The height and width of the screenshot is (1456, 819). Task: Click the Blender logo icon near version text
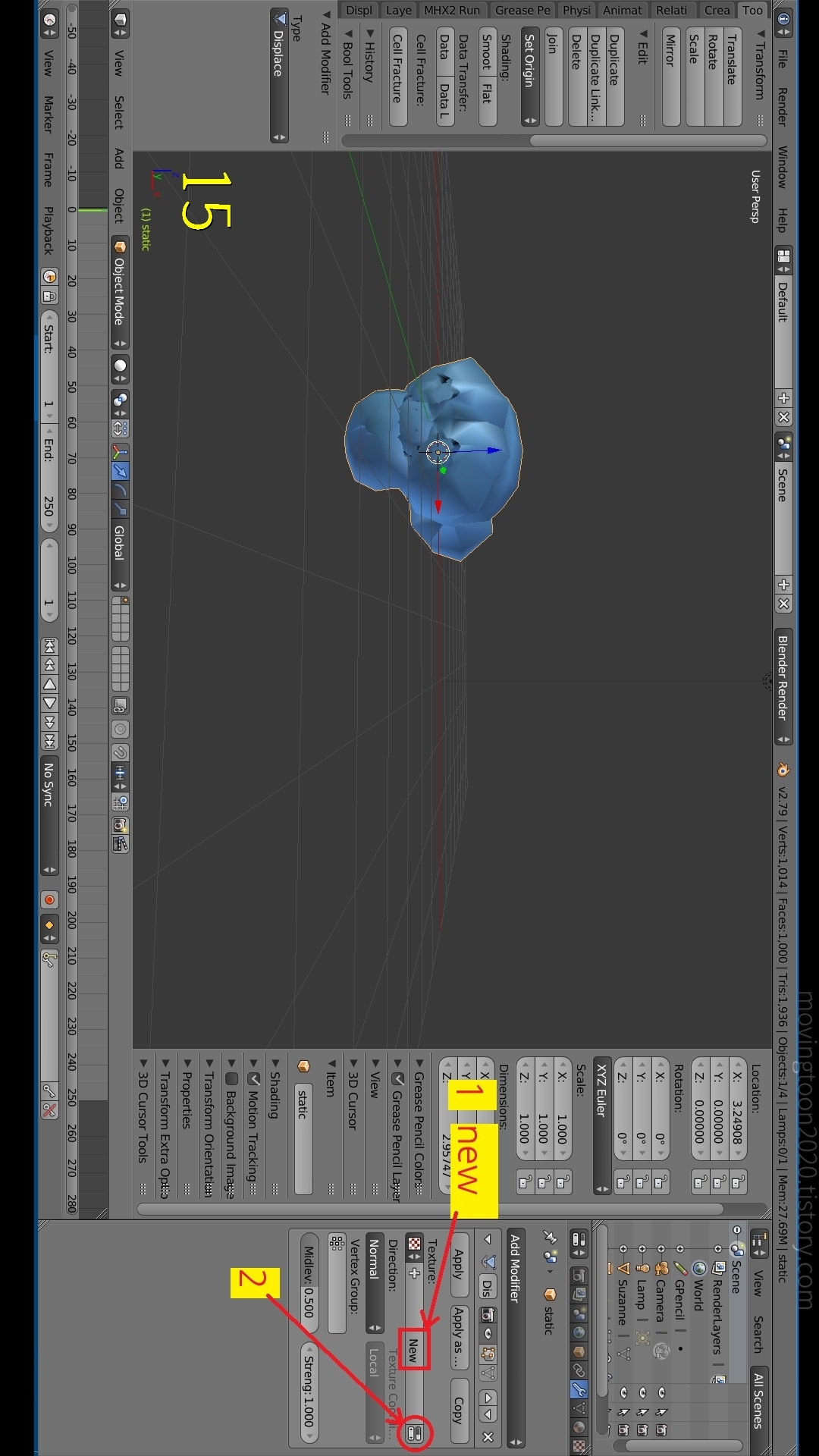783,770
